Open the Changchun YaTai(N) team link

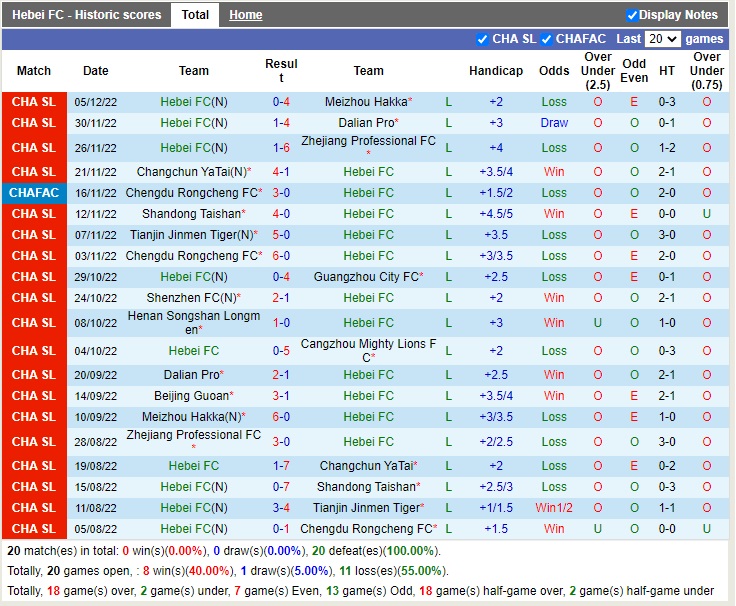point(190,172)
